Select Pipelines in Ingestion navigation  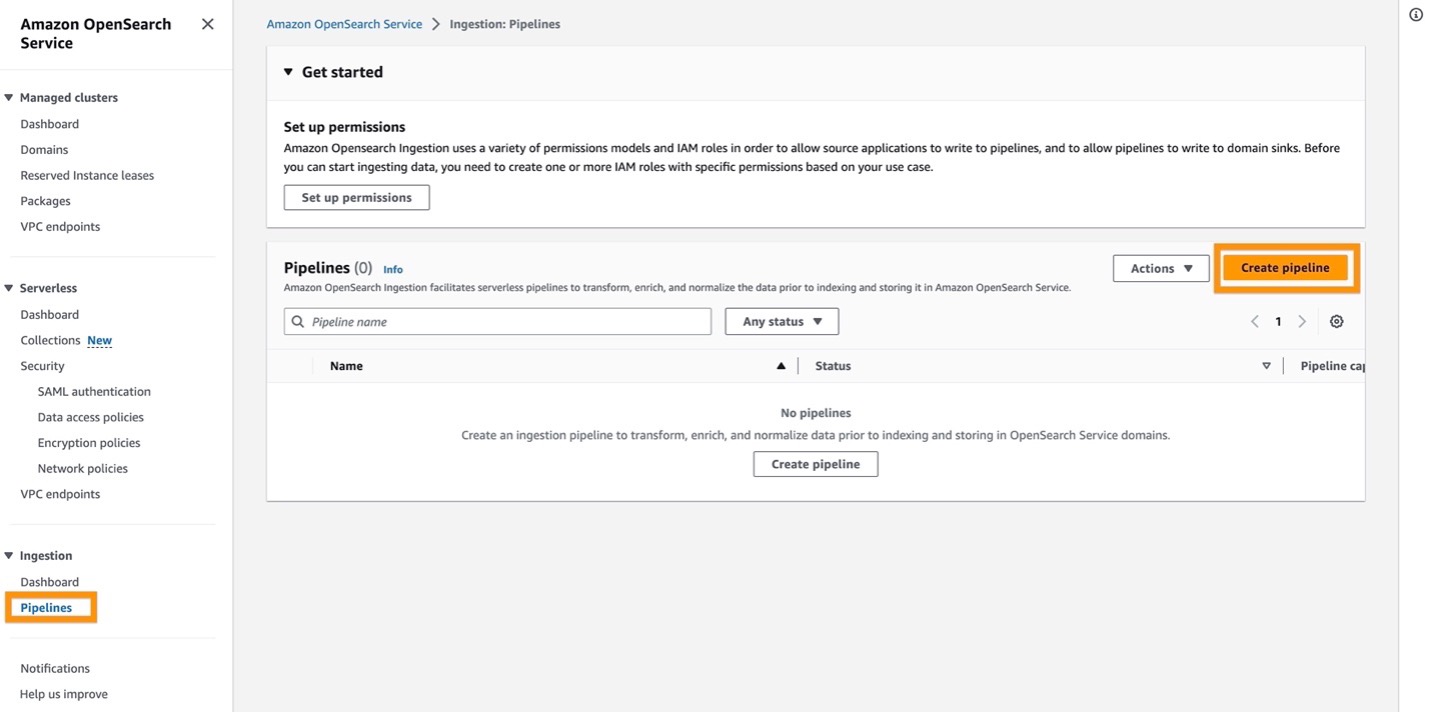tap(46, 608)
